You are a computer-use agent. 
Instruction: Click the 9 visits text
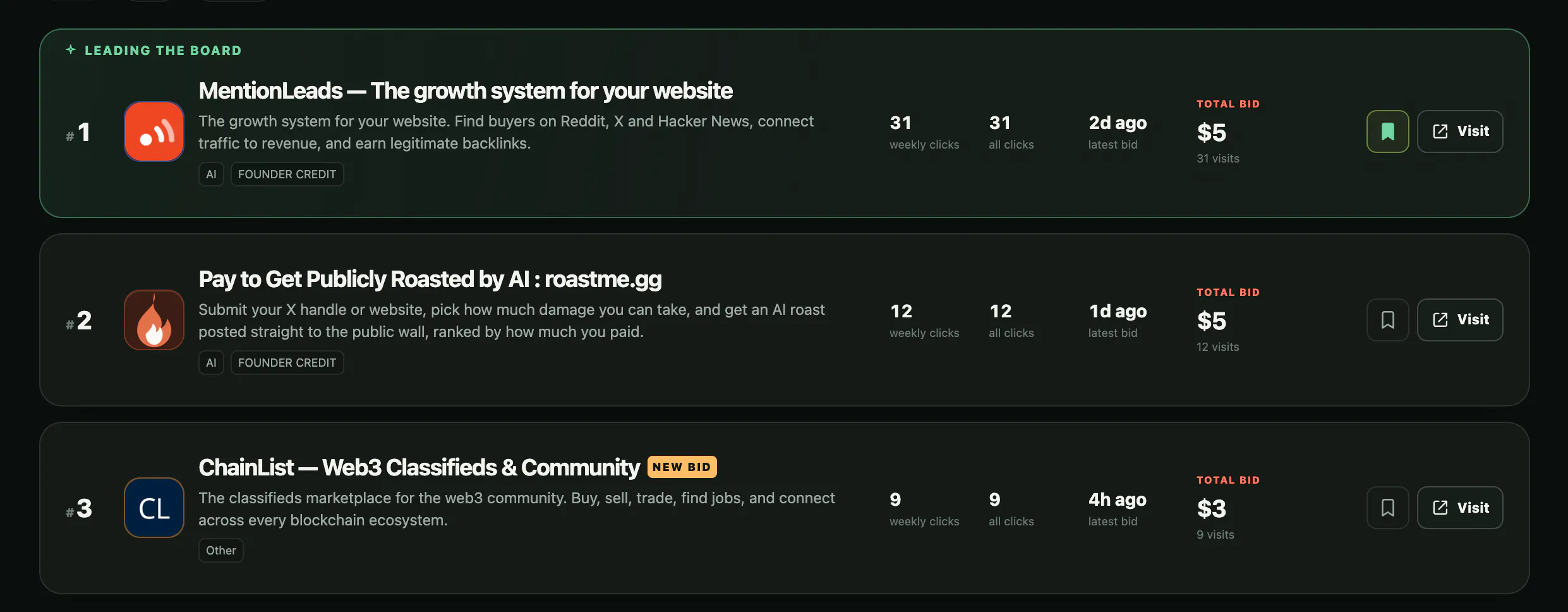[1215, 535]
